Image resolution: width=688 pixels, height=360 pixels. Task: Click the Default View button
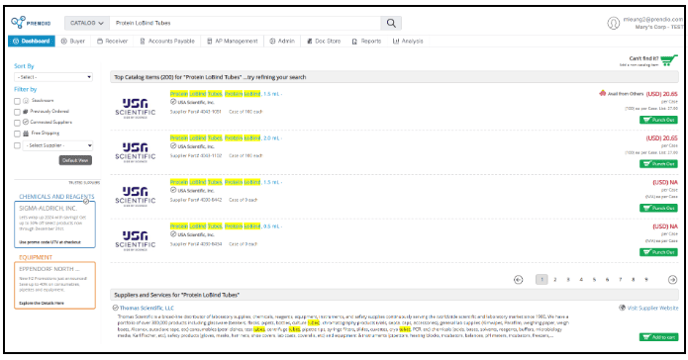click(75, 160)
